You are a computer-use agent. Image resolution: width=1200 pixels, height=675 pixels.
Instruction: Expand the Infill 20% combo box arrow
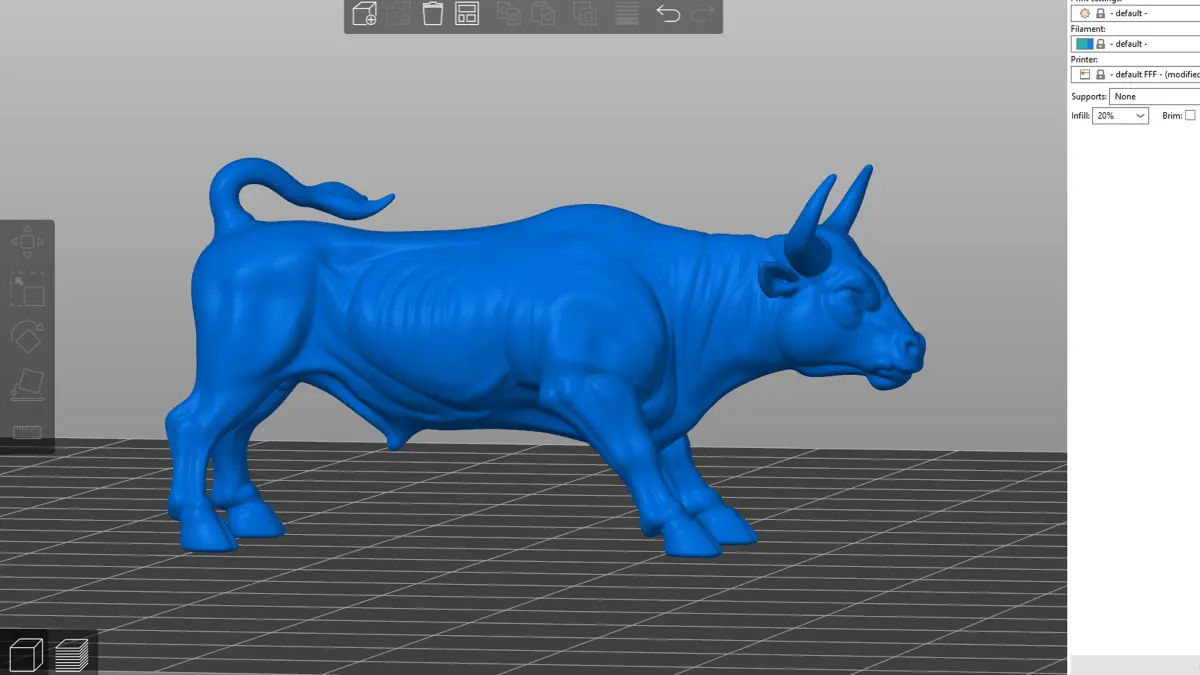[1140, 116]
